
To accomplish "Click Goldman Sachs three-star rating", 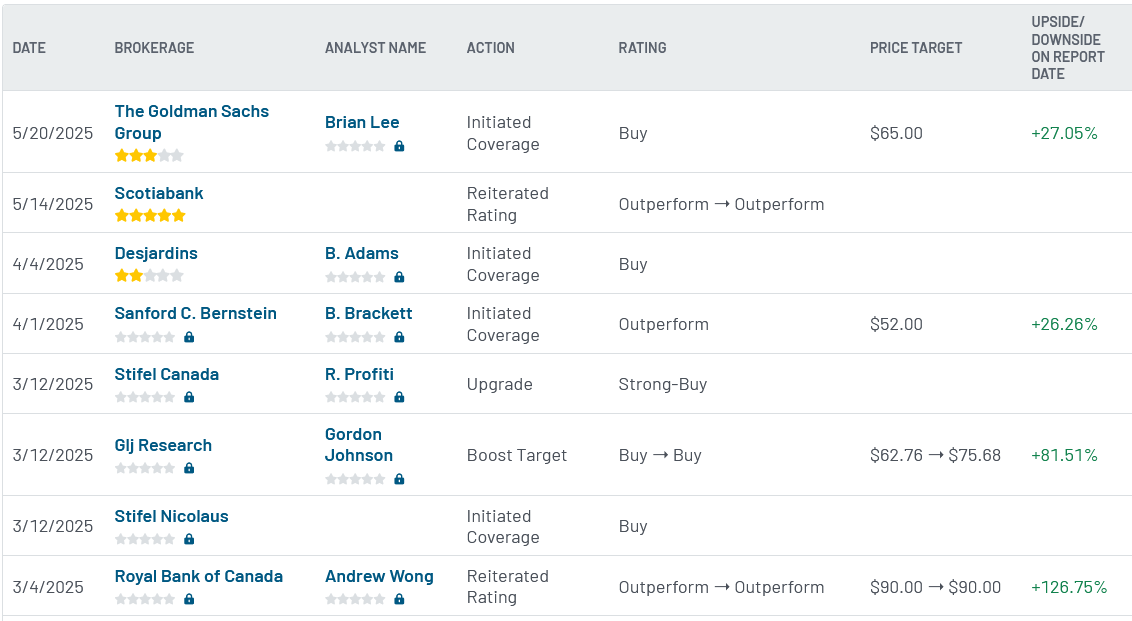I will click(x=149, y=155).
